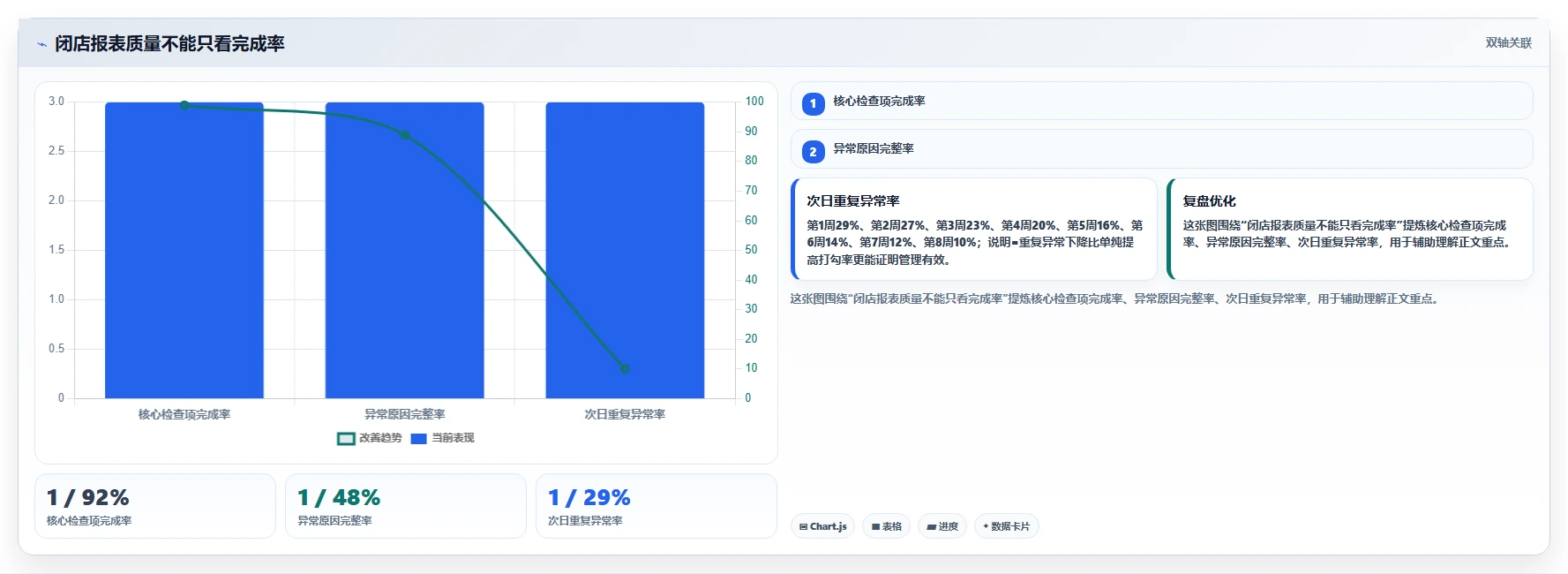This screenshot has width=1568, height=574.
Task: Click the 表格 tag chip
Action: coord(887,526)
